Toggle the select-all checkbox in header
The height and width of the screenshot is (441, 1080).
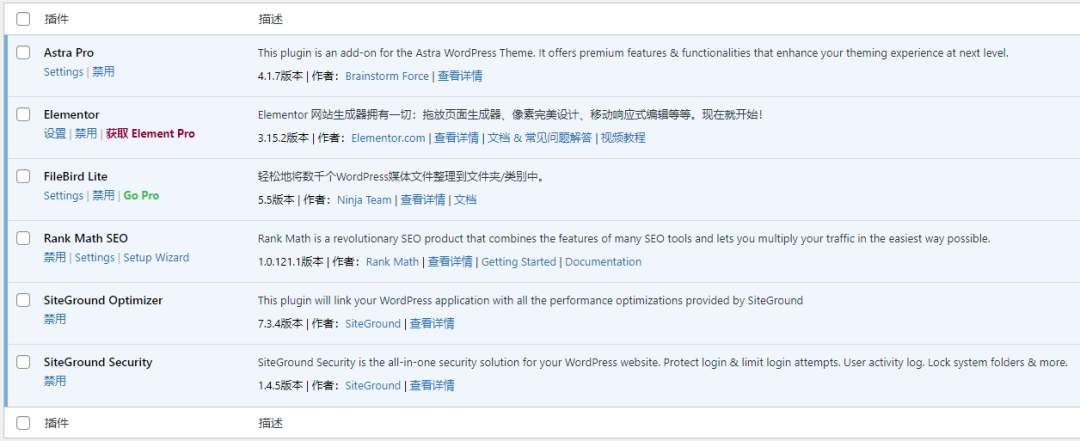tap(23, 18)
